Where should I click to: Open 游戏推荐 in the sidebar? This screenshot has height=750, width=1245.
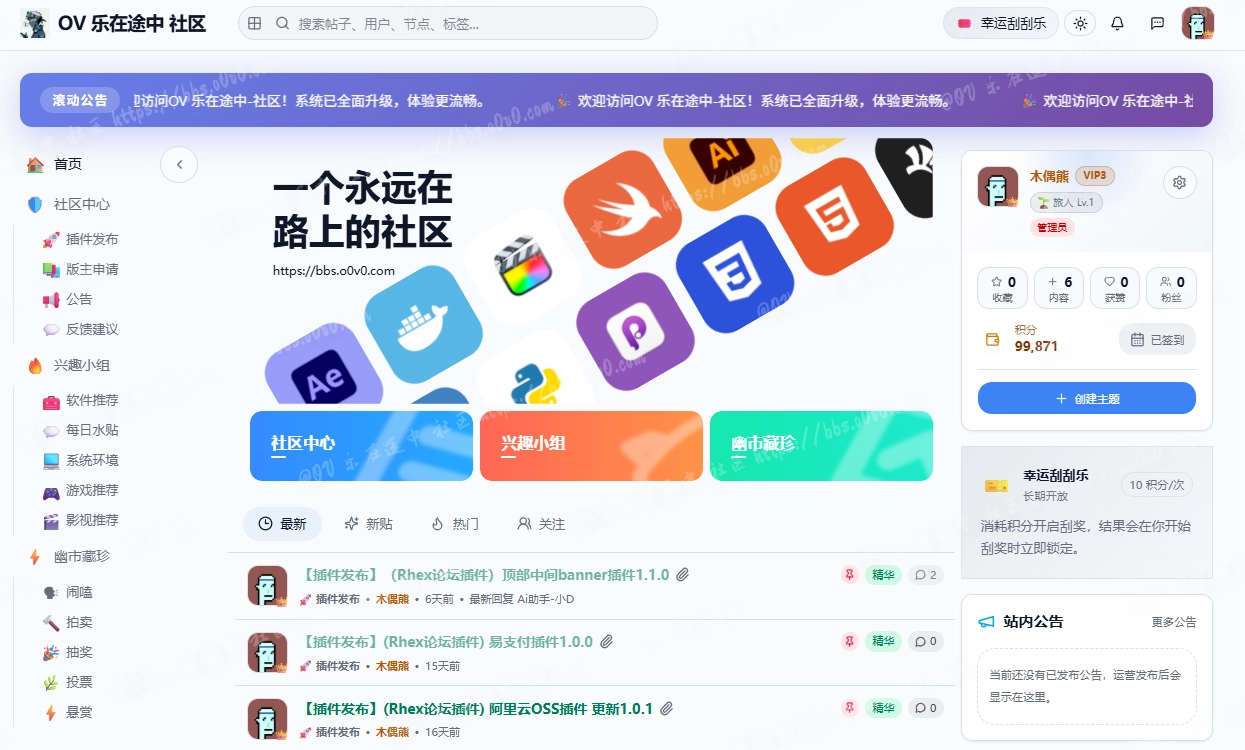(81, 490)
